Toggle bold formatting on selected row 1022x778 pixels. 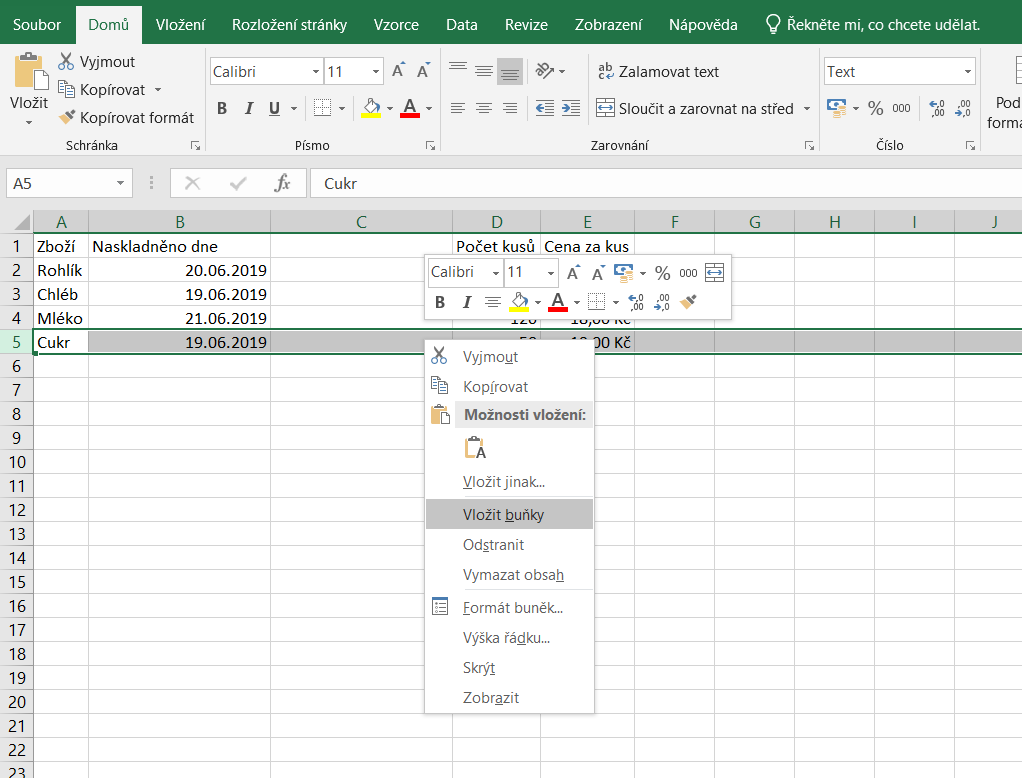coord(222,108)
